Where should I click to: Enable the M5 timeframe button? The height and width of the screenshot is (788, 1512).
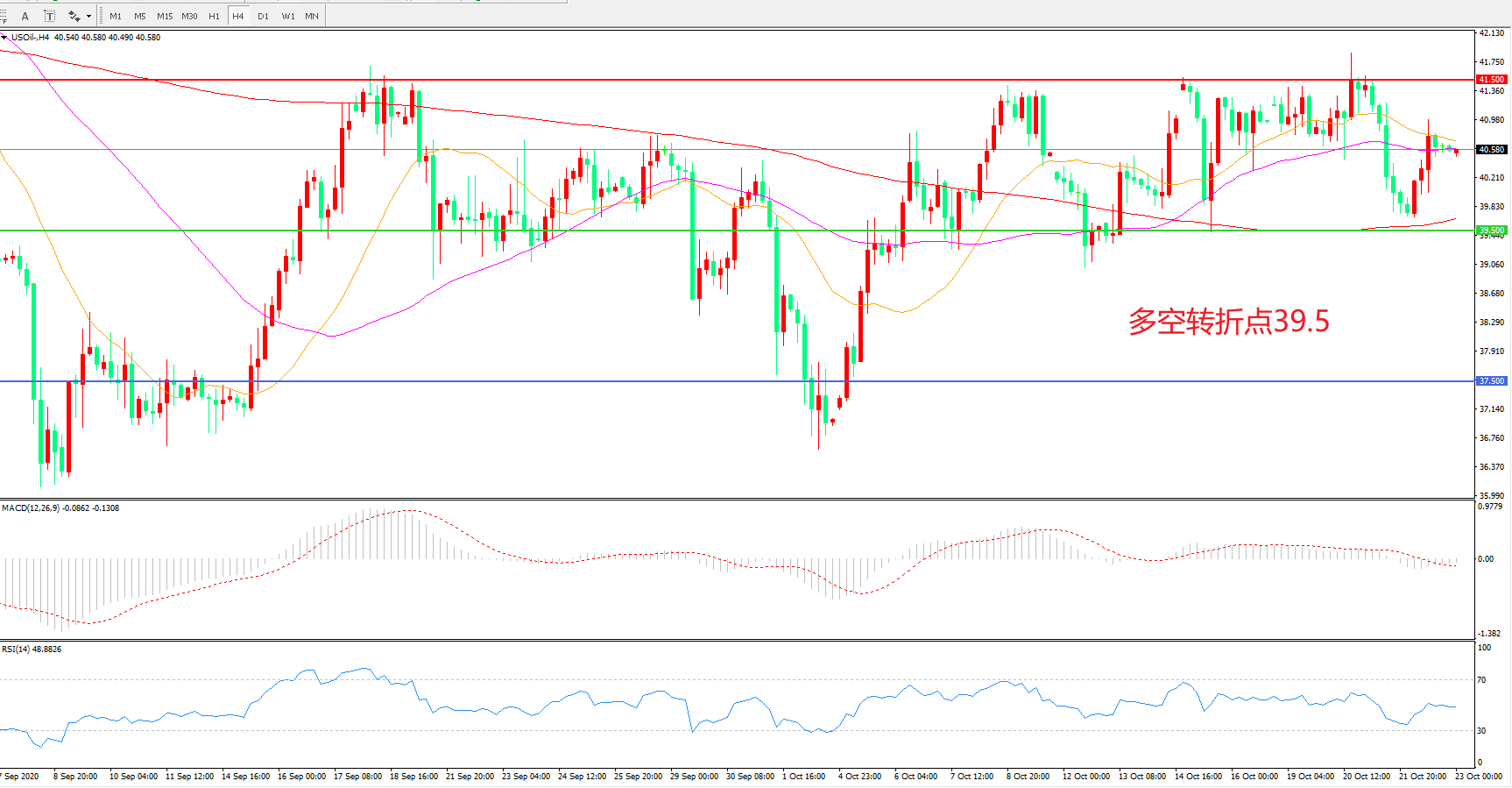[140, 16]
